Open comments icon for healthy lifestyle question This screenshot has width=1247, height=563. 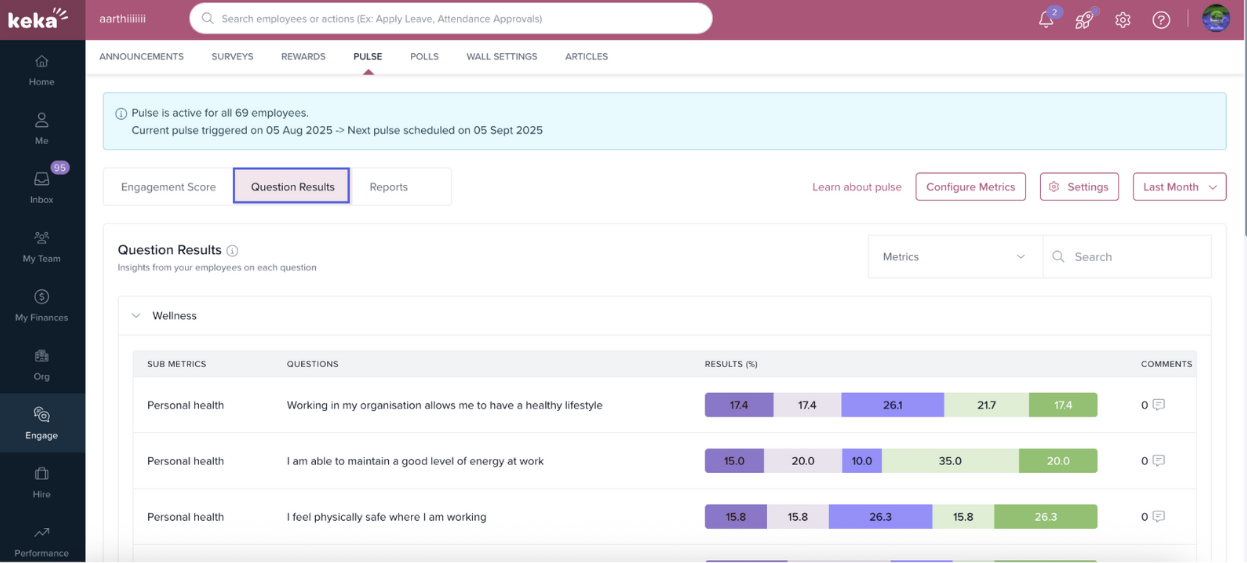coord(1158,405)
